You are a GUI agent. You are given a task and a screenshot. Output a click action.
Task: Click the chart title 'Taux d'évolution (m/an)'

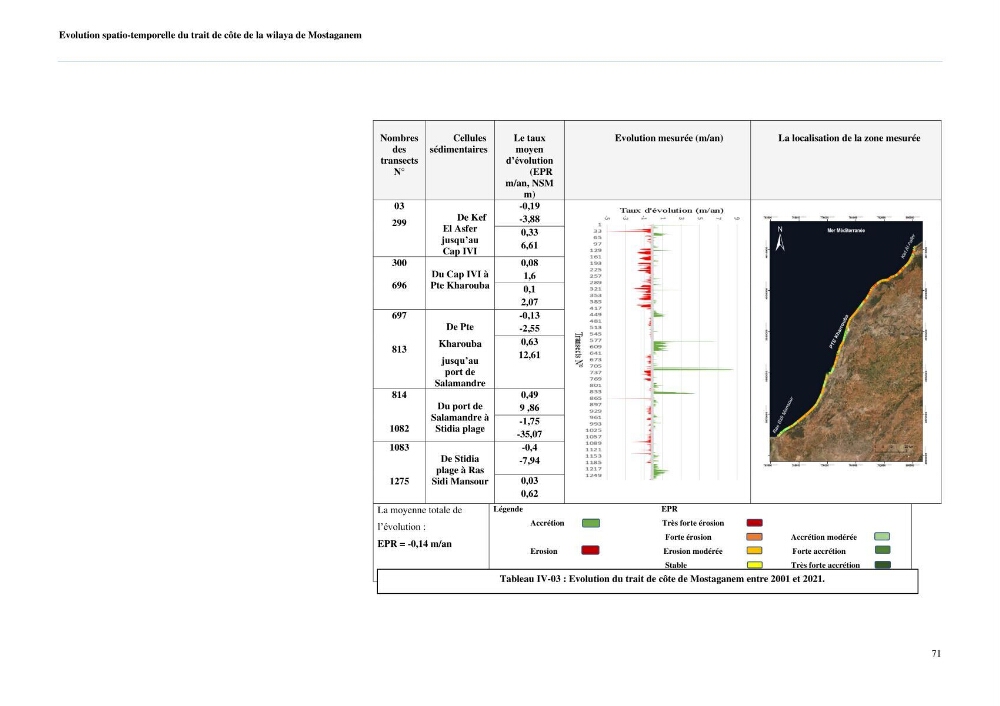[672, 210]
